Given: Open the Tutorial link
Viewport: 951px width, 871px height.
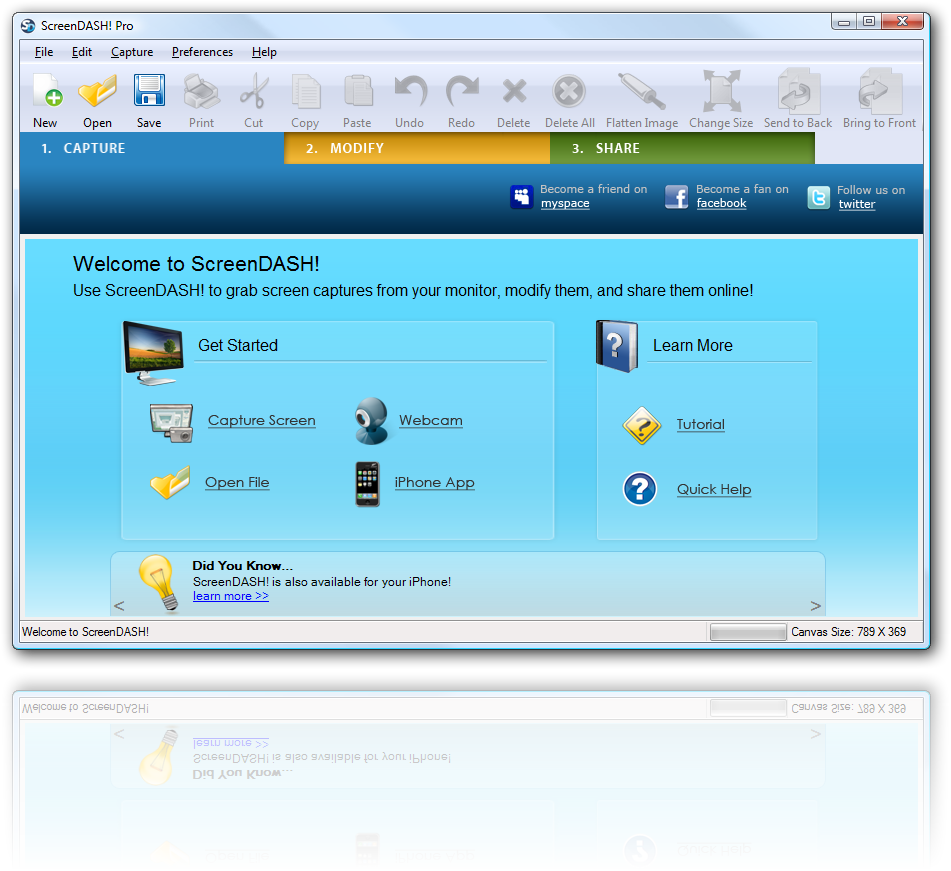Looking at the screenshot, I should coord(701,425).
